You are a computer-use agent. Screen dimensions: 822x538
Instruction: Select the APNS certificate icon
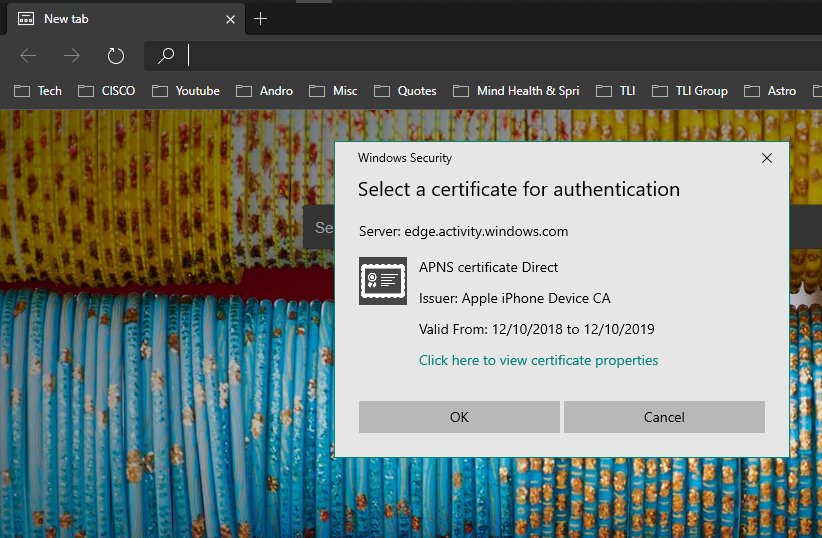[x=383, y=281]
